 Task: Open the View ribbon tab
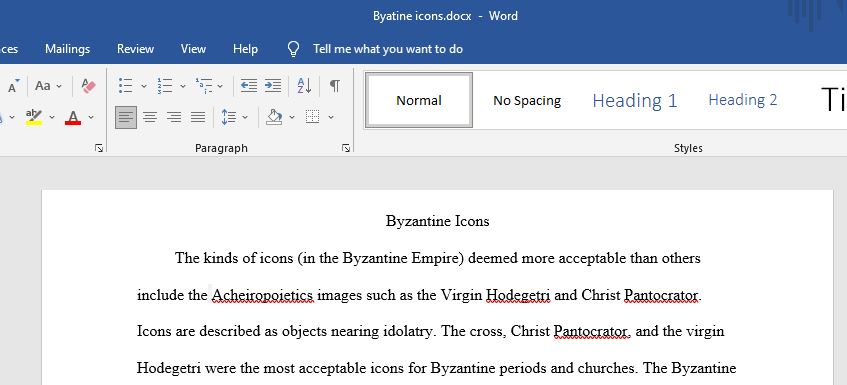(193, 49)
